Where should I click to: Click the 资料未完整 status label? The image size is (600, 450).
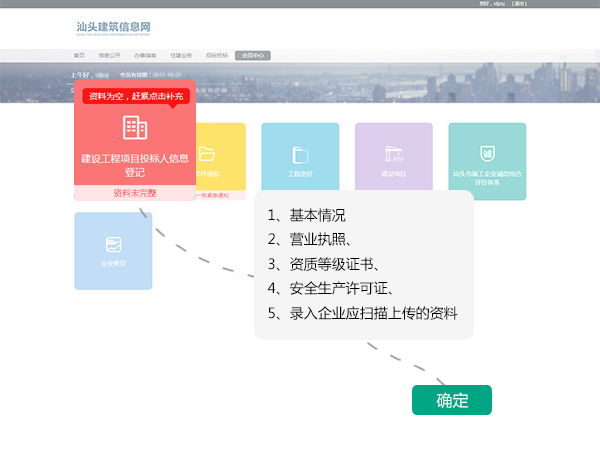click(x=134, y=193)
